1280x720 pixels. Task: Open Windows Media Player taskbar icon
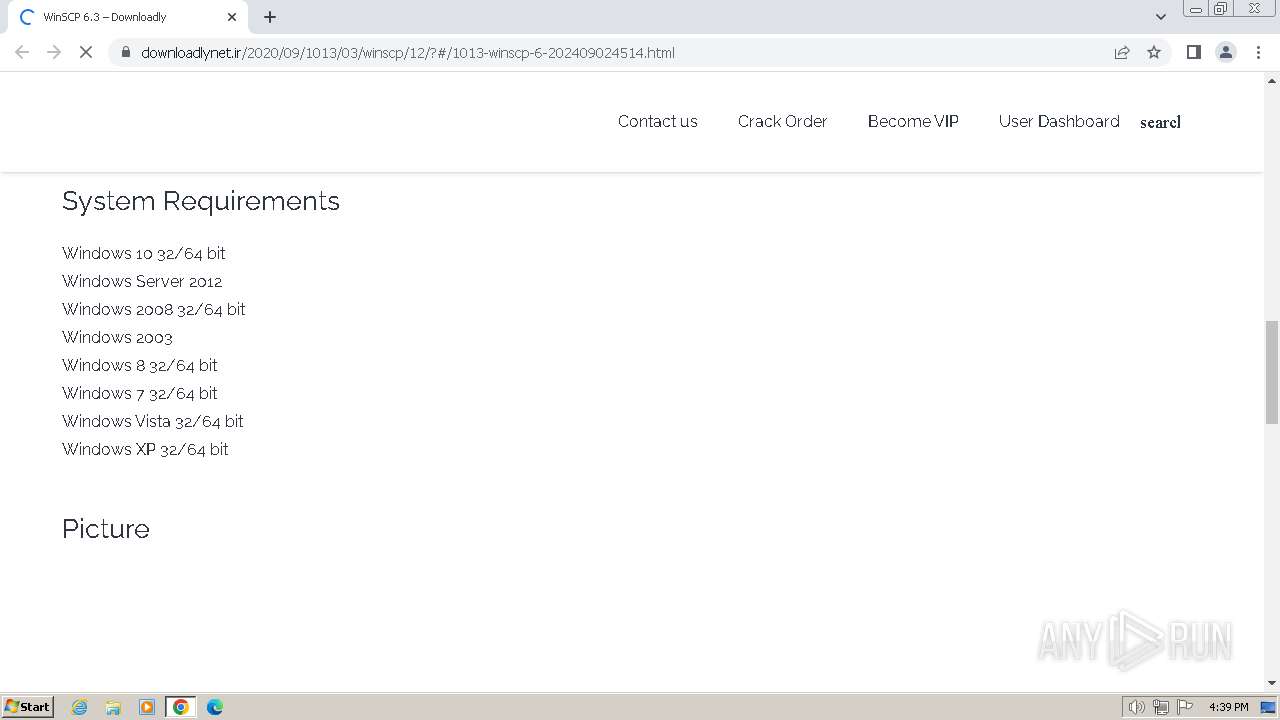pyautogui.click(x=147, y=707)
